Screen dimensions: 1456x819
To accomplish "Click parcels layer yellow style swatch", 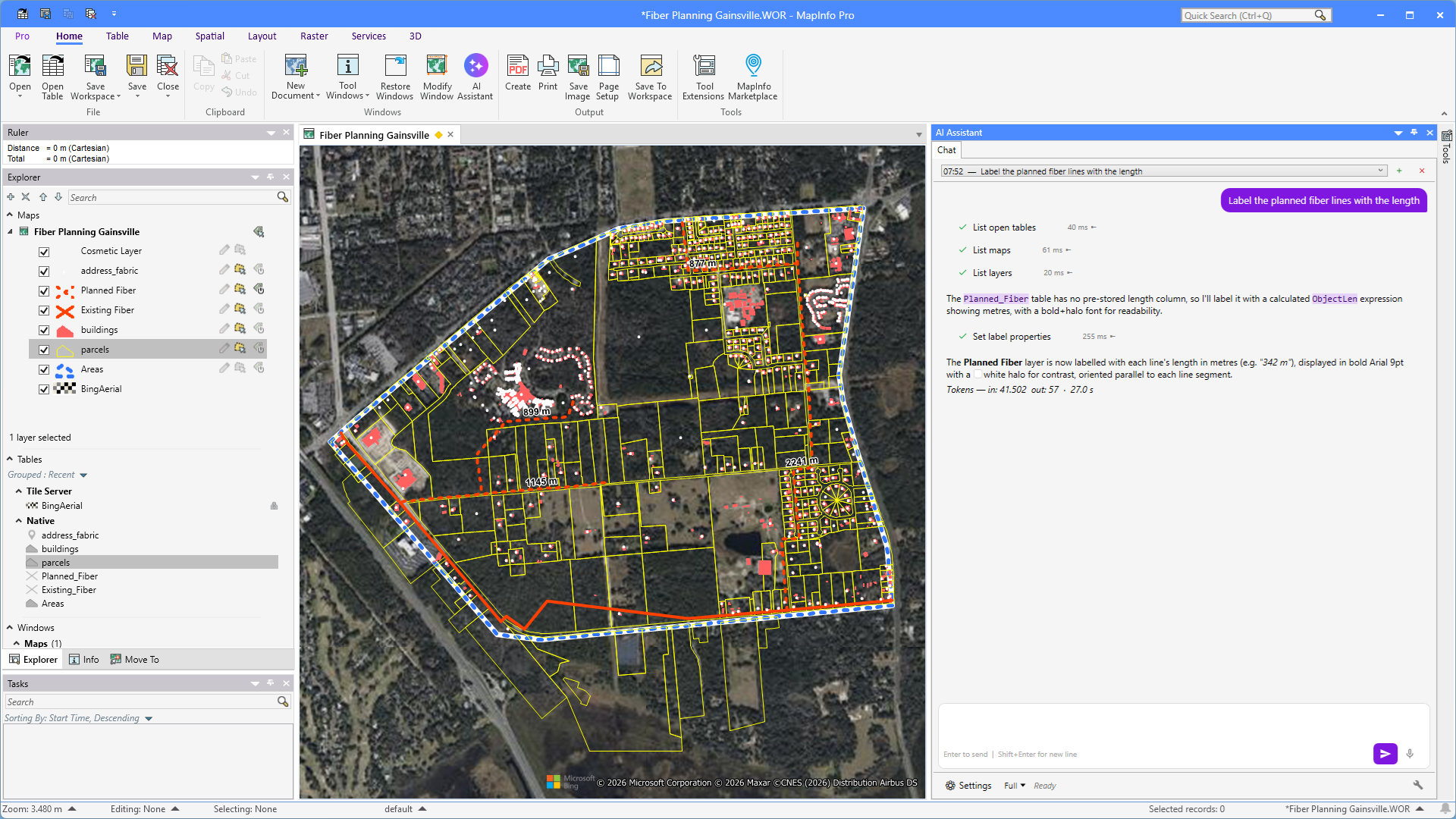I will 65,350.
